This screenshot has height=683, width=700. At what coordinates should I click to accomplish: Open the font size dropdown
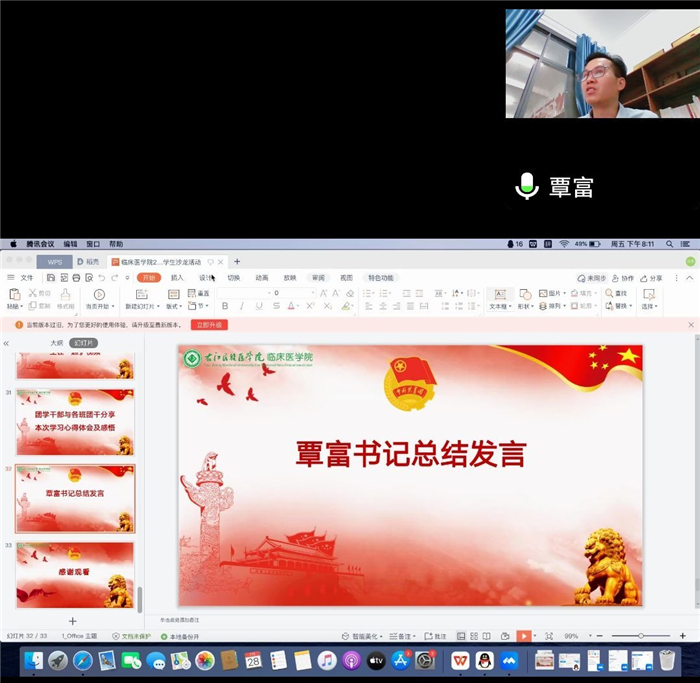coord(313,293)
